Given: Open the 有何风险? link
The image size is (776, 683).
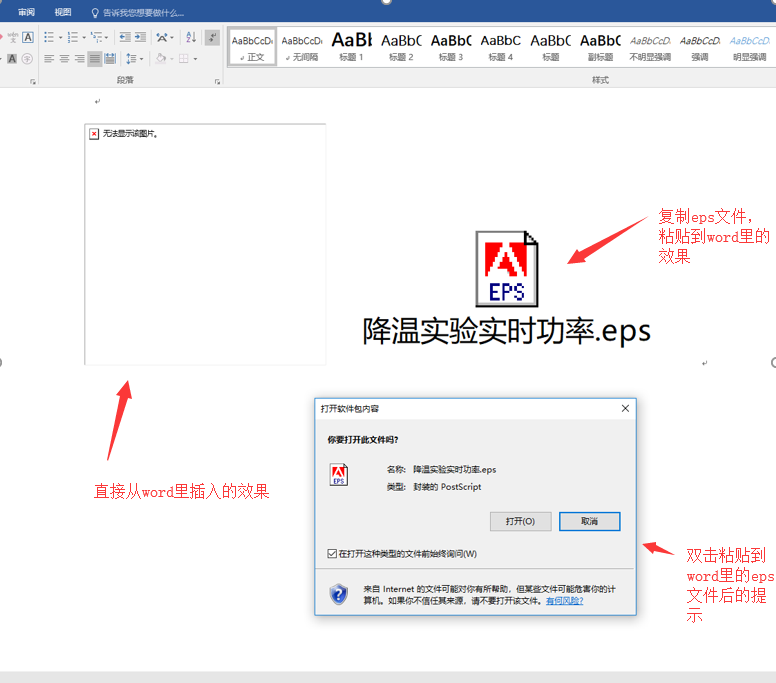Looking at the screenshot, I should (x=565, y=601).
